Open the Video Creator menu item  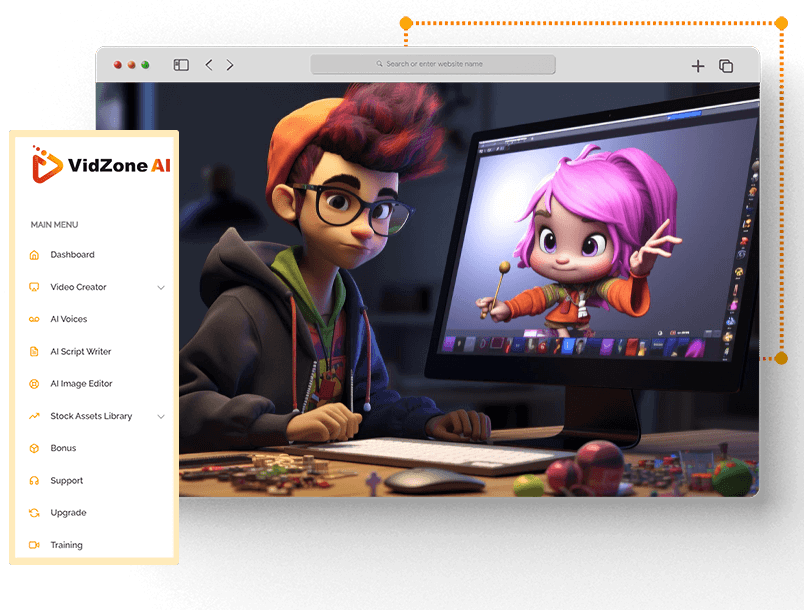tap(78, 287)
